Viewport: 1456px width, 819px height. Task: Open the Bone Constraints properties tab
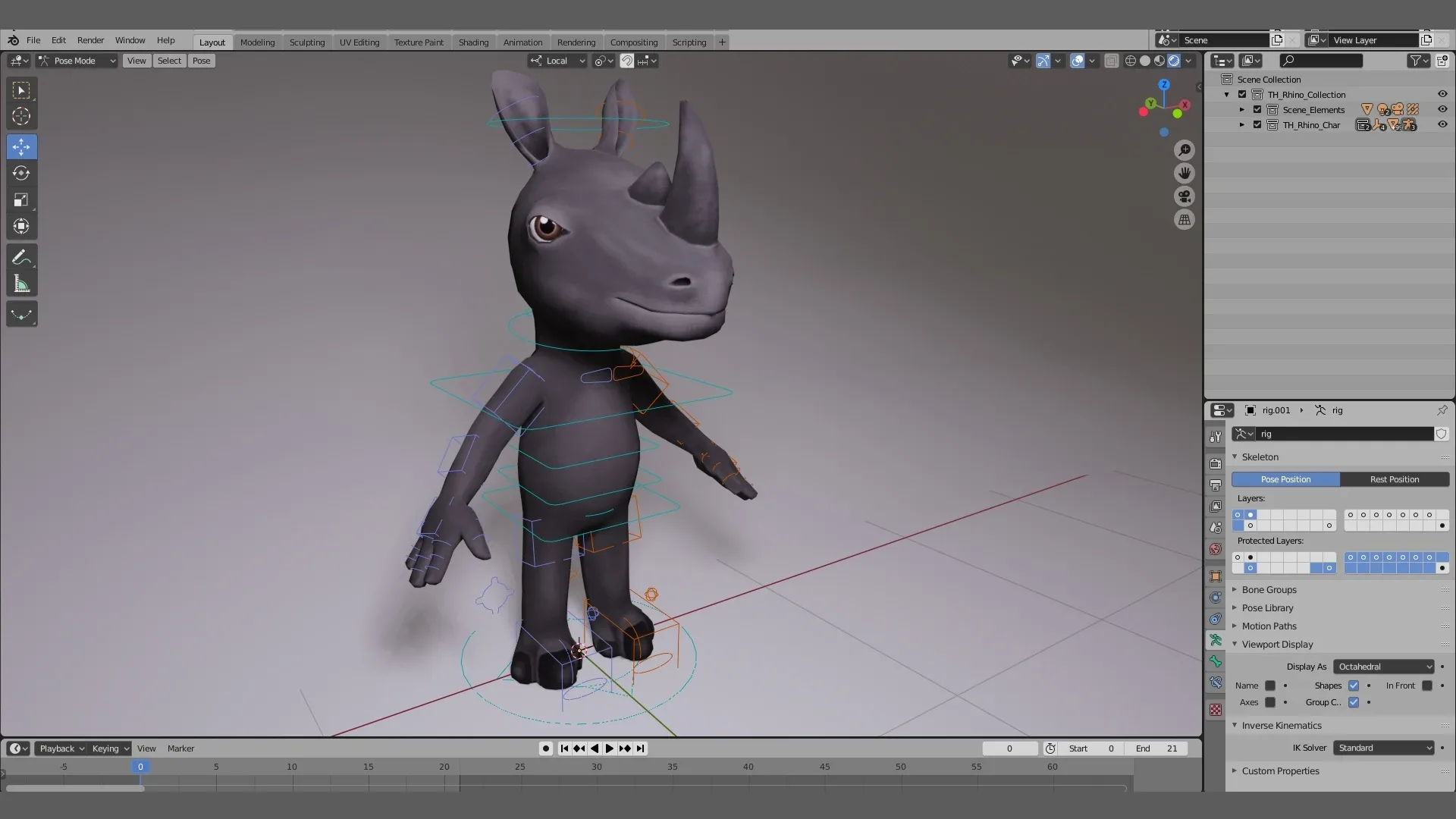(x=1216, y=682)
